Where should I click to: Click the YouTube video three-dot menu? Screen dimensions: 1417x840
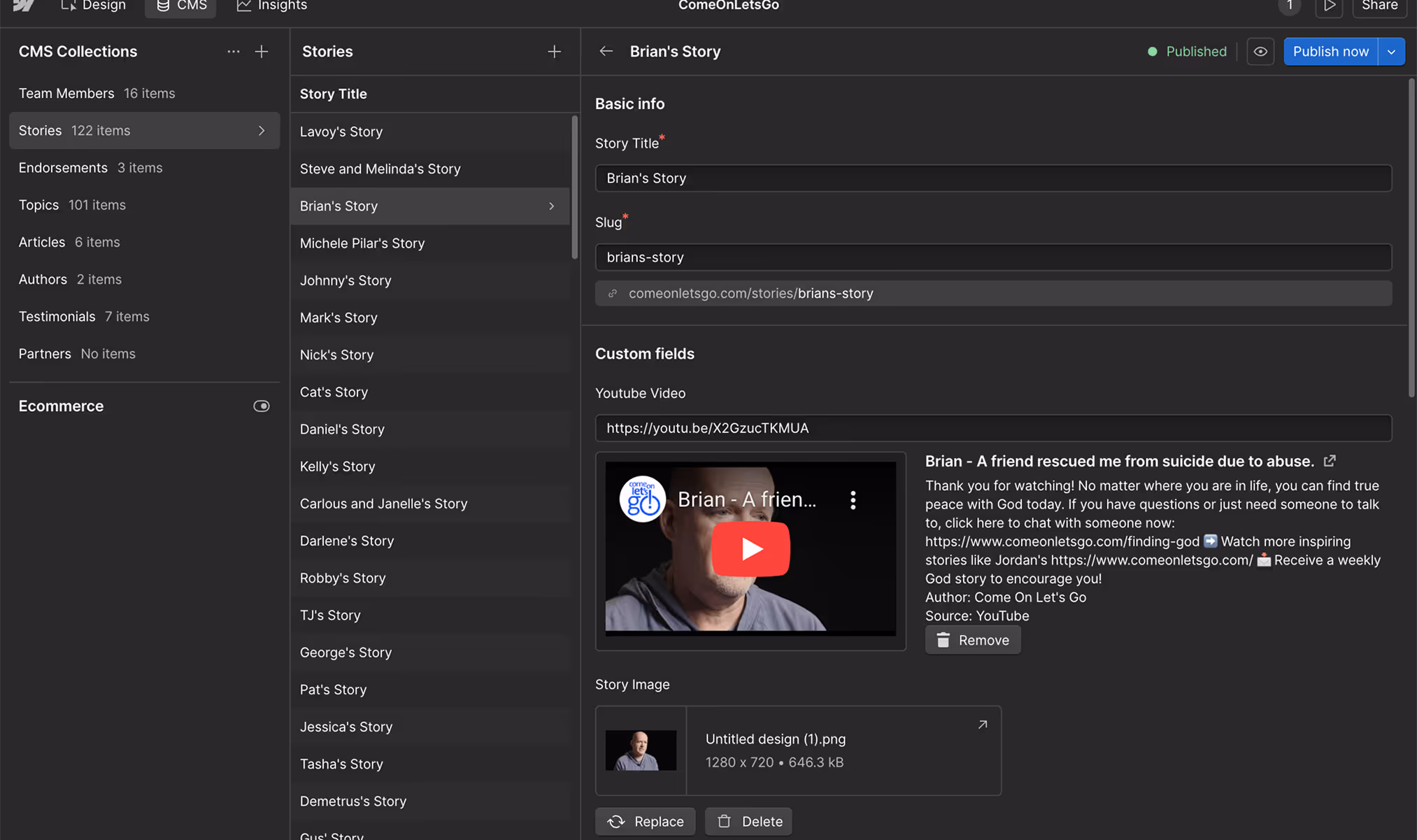click(853, 500)
